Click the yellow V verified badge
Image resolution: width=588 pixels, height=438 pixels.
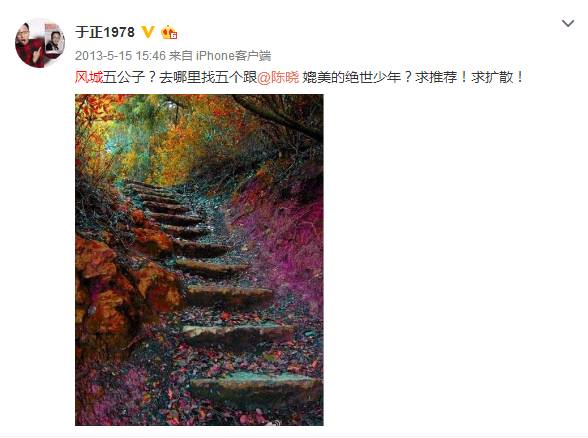[x=148, y=32]
